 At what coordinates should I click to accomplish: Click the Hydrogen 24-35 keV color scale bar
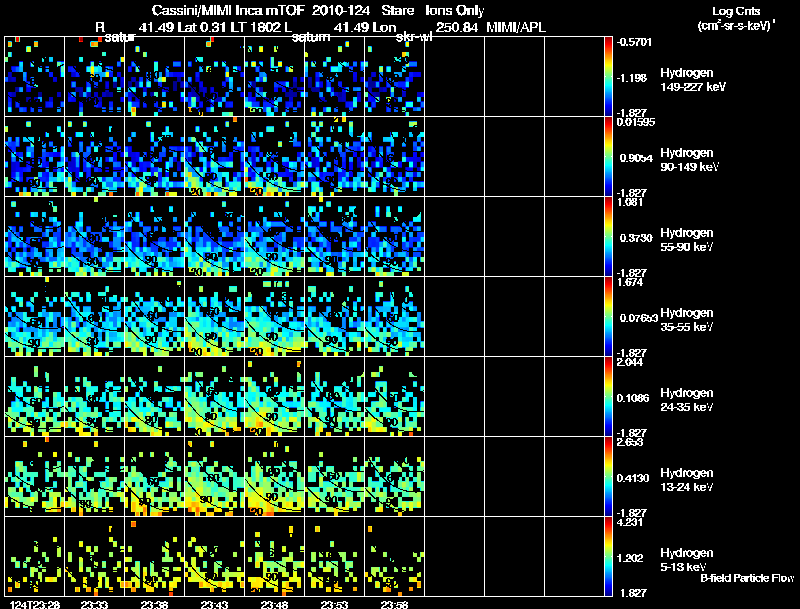608,397
